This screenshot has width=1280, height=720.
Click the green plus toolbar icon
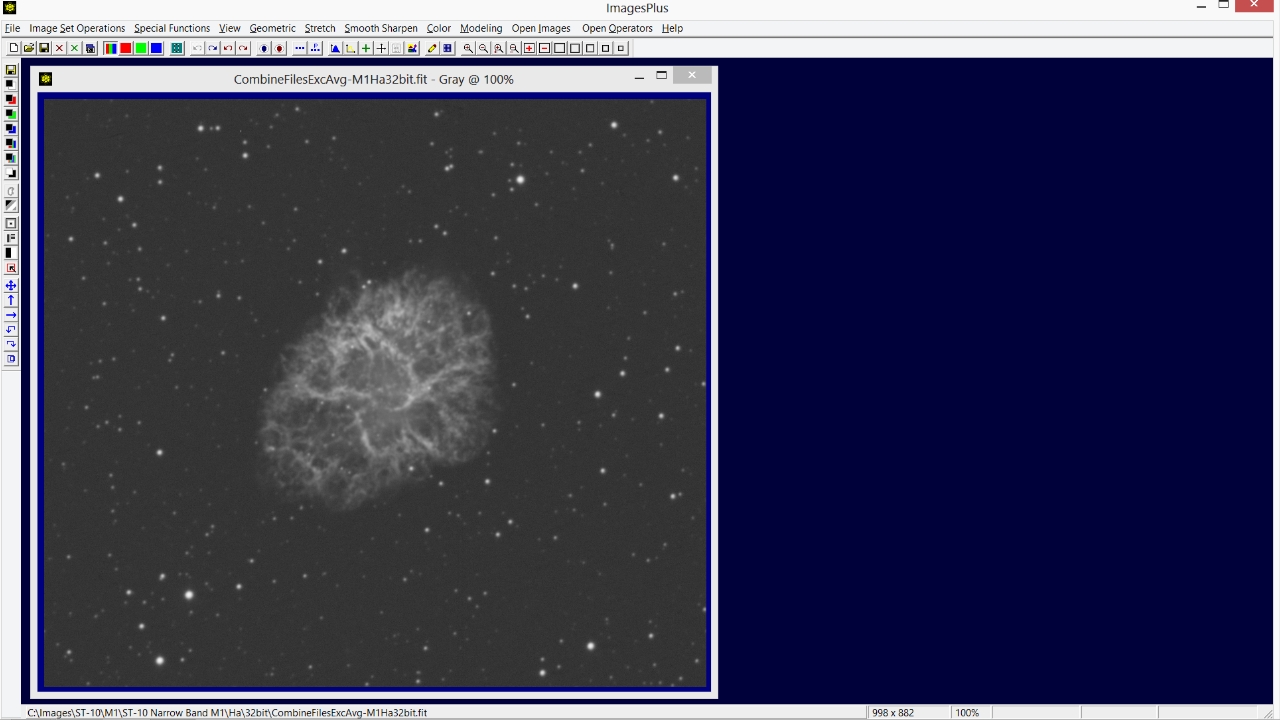click(366, 48)
